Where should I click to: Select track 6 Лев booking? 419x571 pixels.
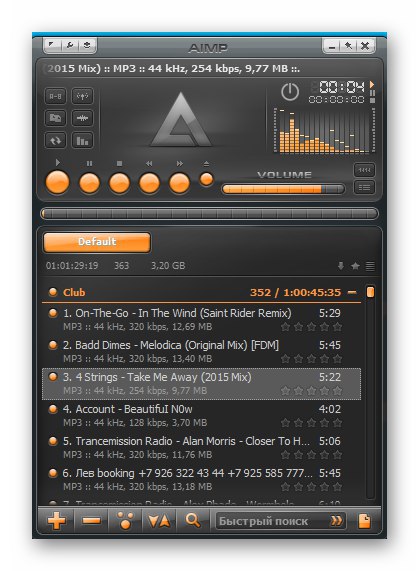click(x=201, y=480)
